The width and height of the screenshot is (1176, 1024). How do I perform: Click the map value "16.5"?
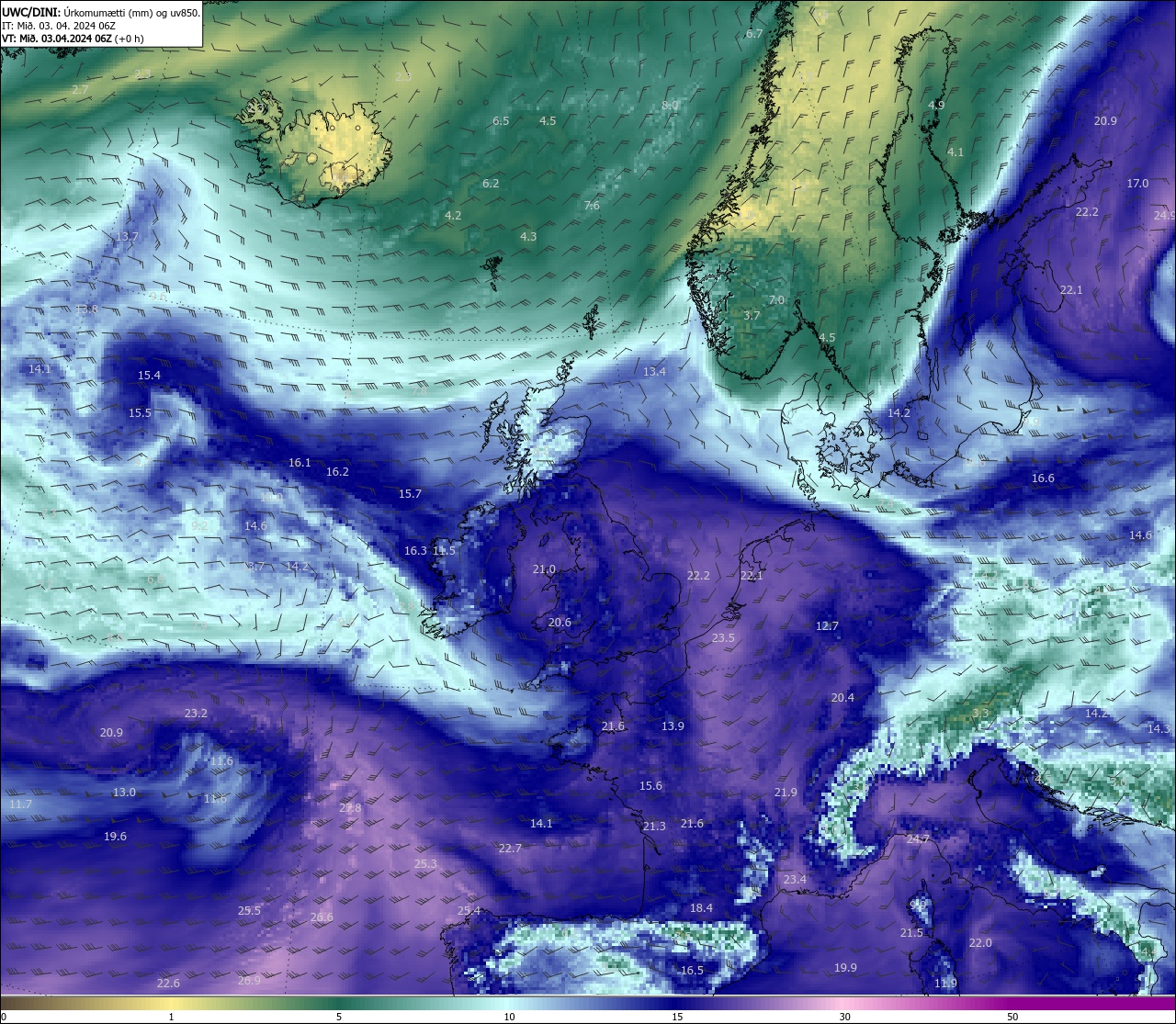692,971
